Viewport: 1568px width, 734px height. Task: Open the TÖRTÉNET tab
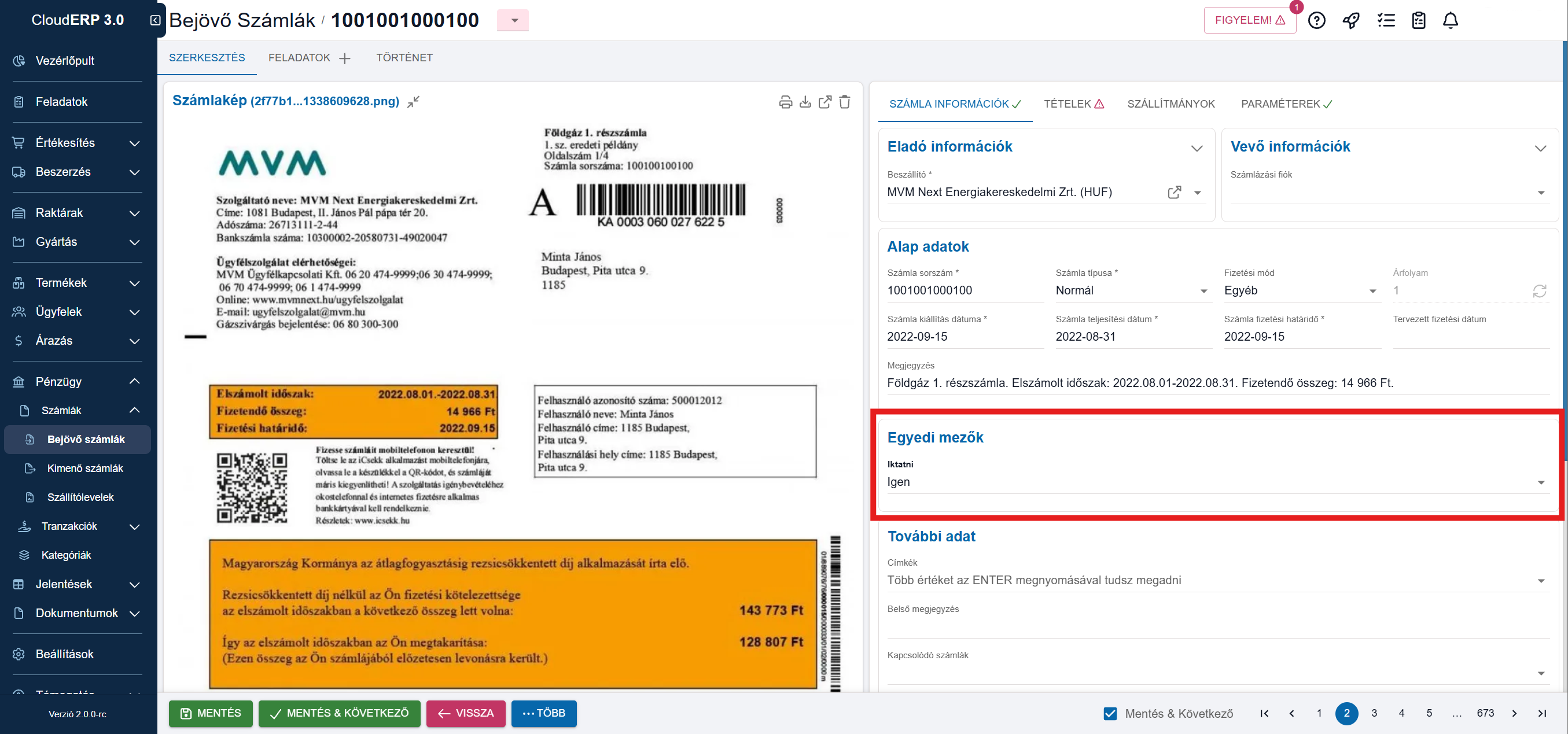coord(404,58)
